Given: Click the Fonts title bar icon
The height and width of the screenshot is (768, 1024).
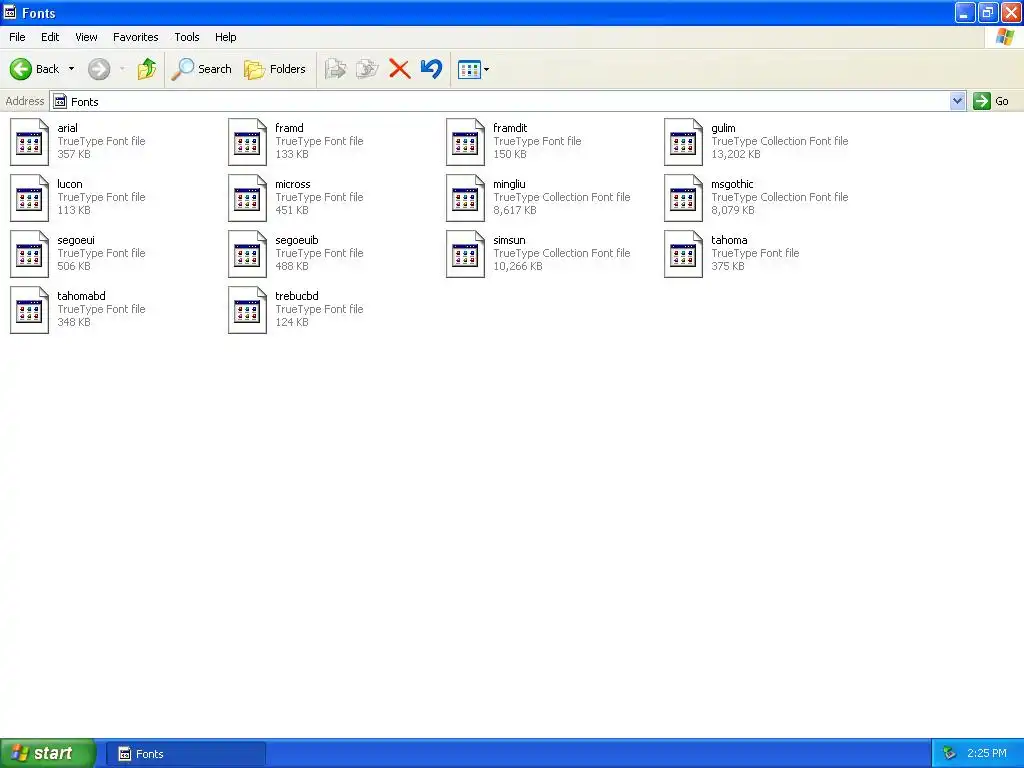Looking at the screenshot, I should click(x=10, y=12).
